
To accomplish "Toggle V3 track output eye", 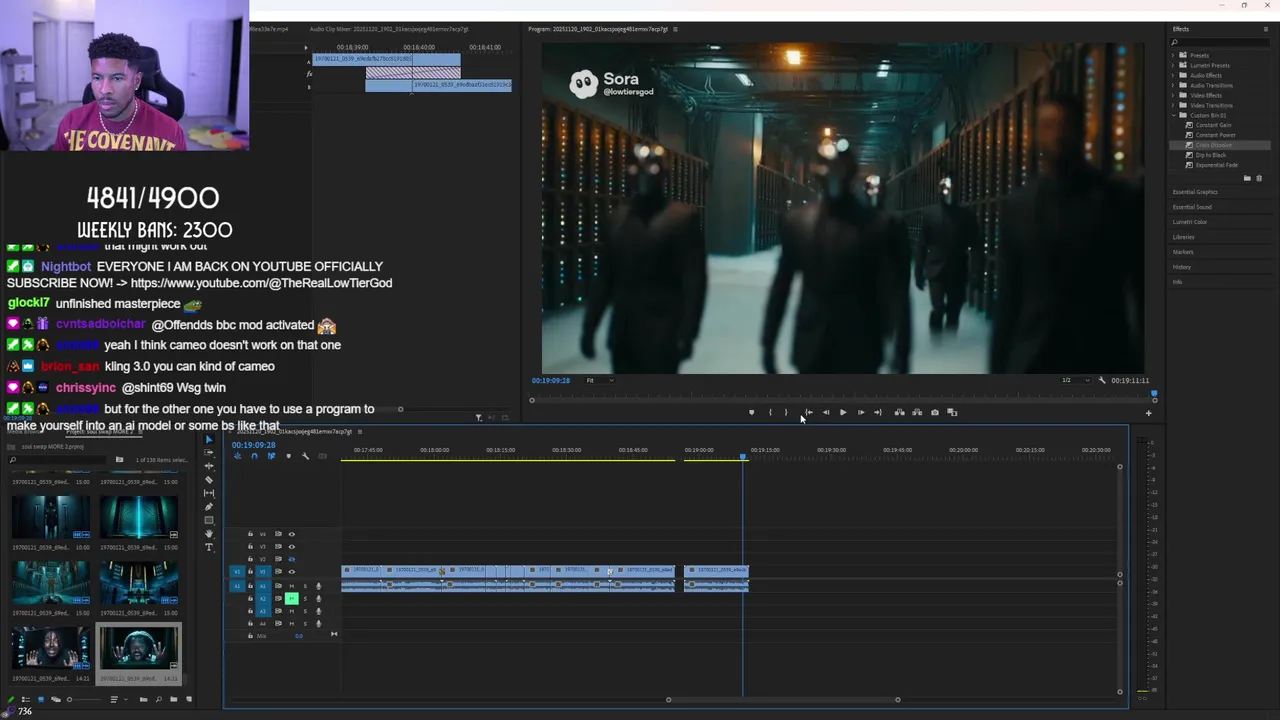I will pyautogui.click(x=292, y=547).
